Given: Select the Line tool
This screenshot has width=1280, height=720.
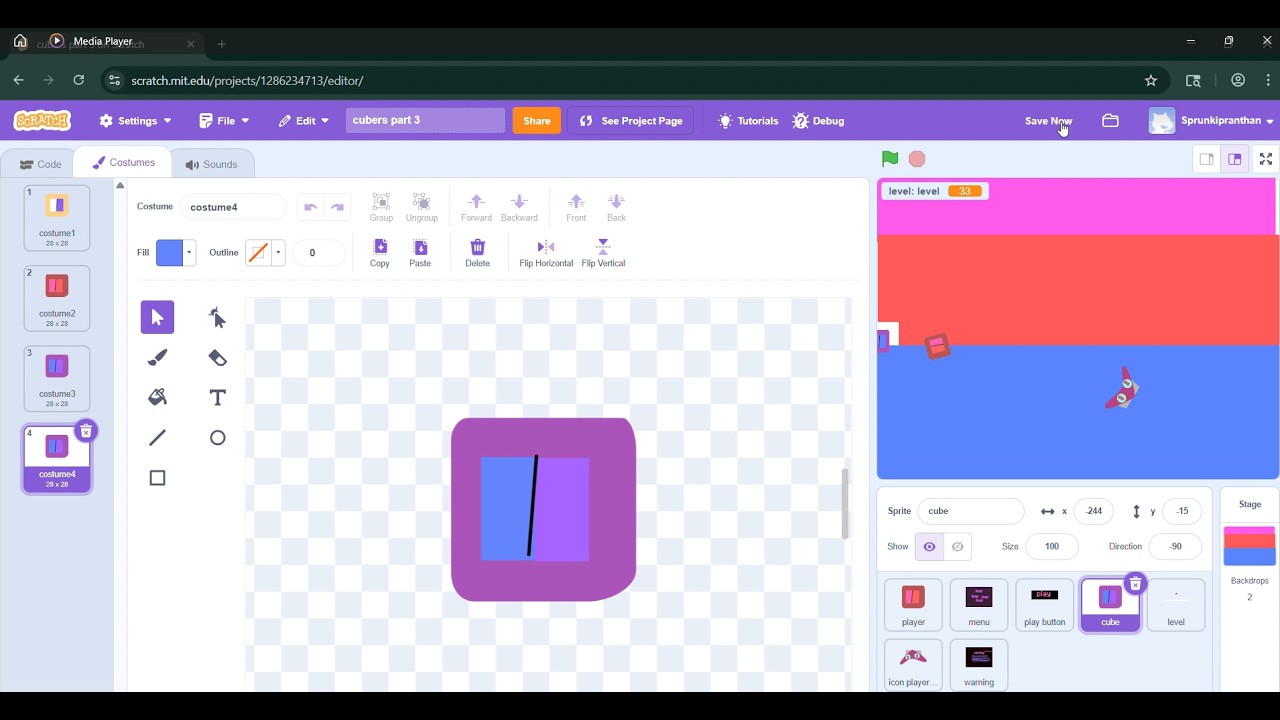Looking at the screenshot, I should point(157,437).
